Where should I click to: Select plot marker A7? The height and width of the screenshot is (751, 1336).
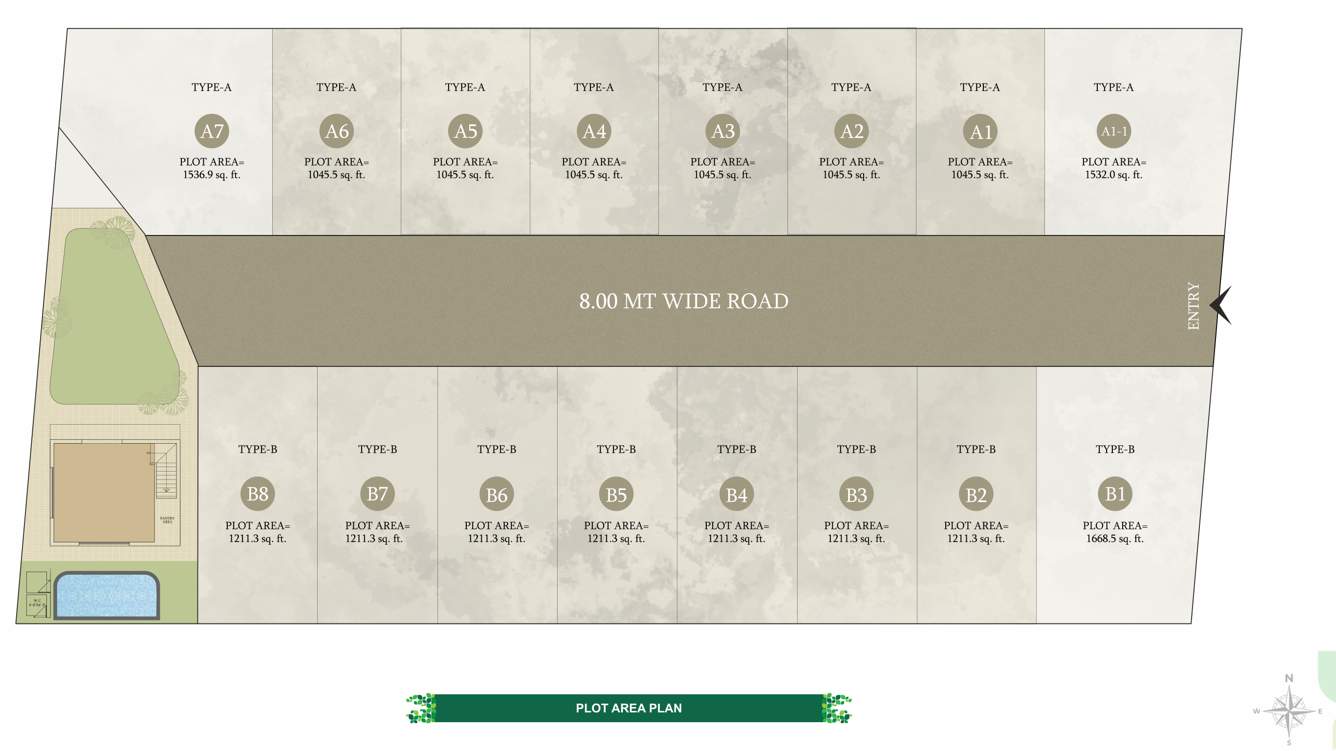click(x=212, y=130)
